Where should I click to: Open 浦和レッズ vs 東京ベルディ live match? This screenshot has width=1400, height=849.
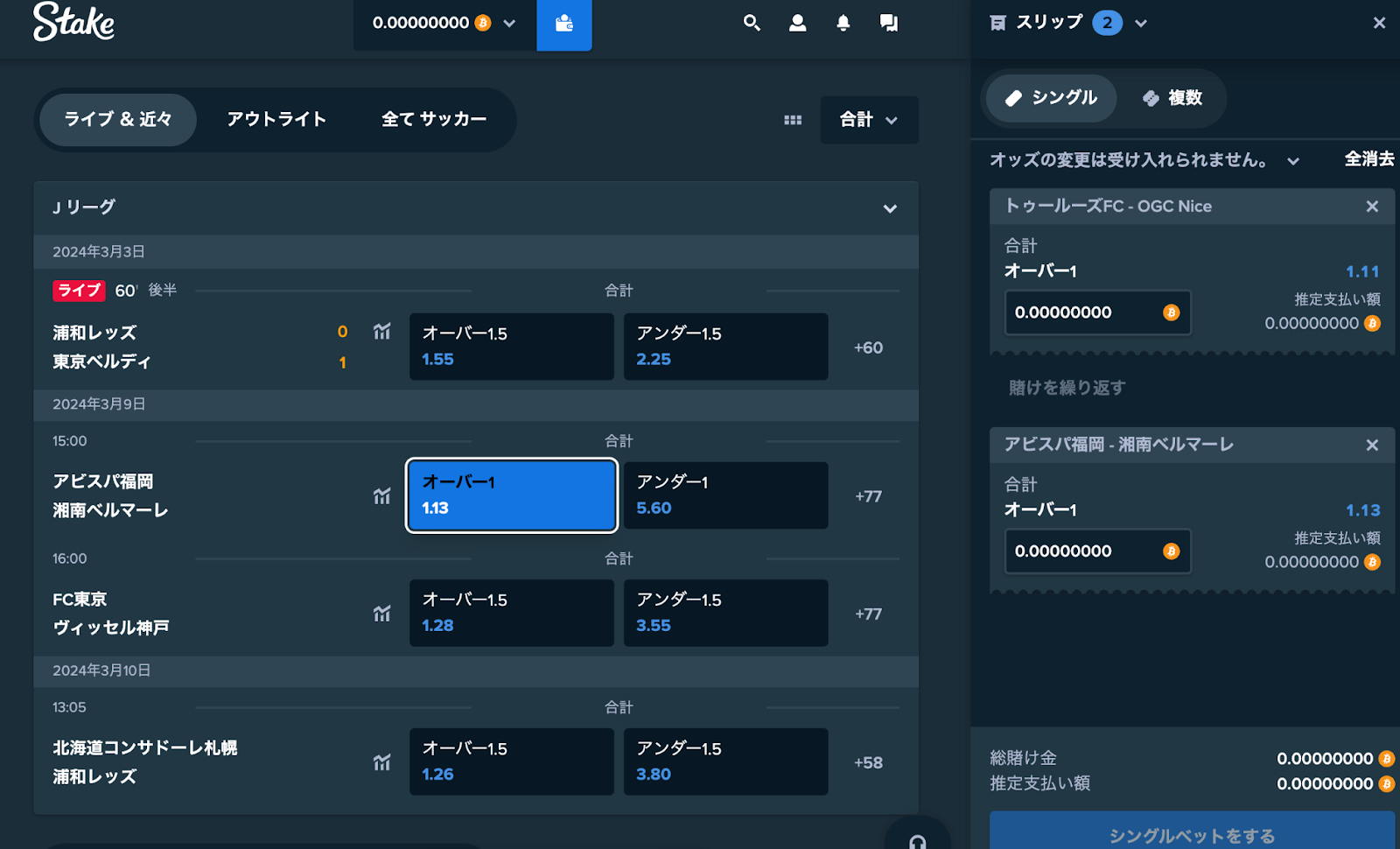[x=101, y=347]
